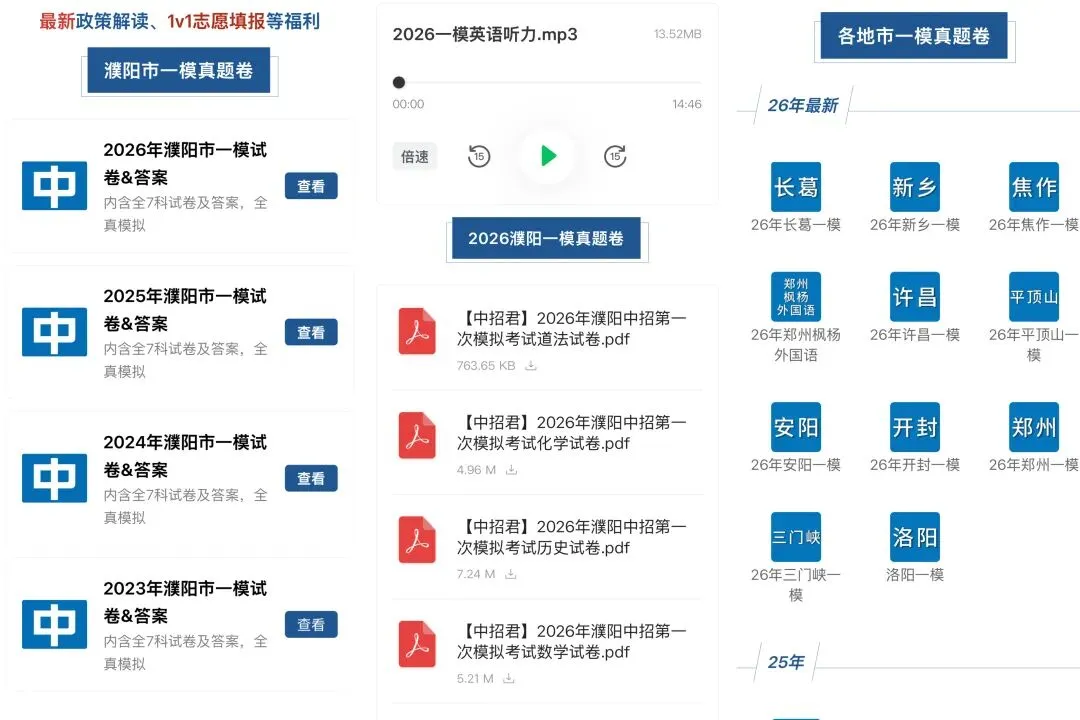Click 查看 for 2025年濮阳市一模试卷
The width and height of the screenshot is (1080, 720).
311,332
